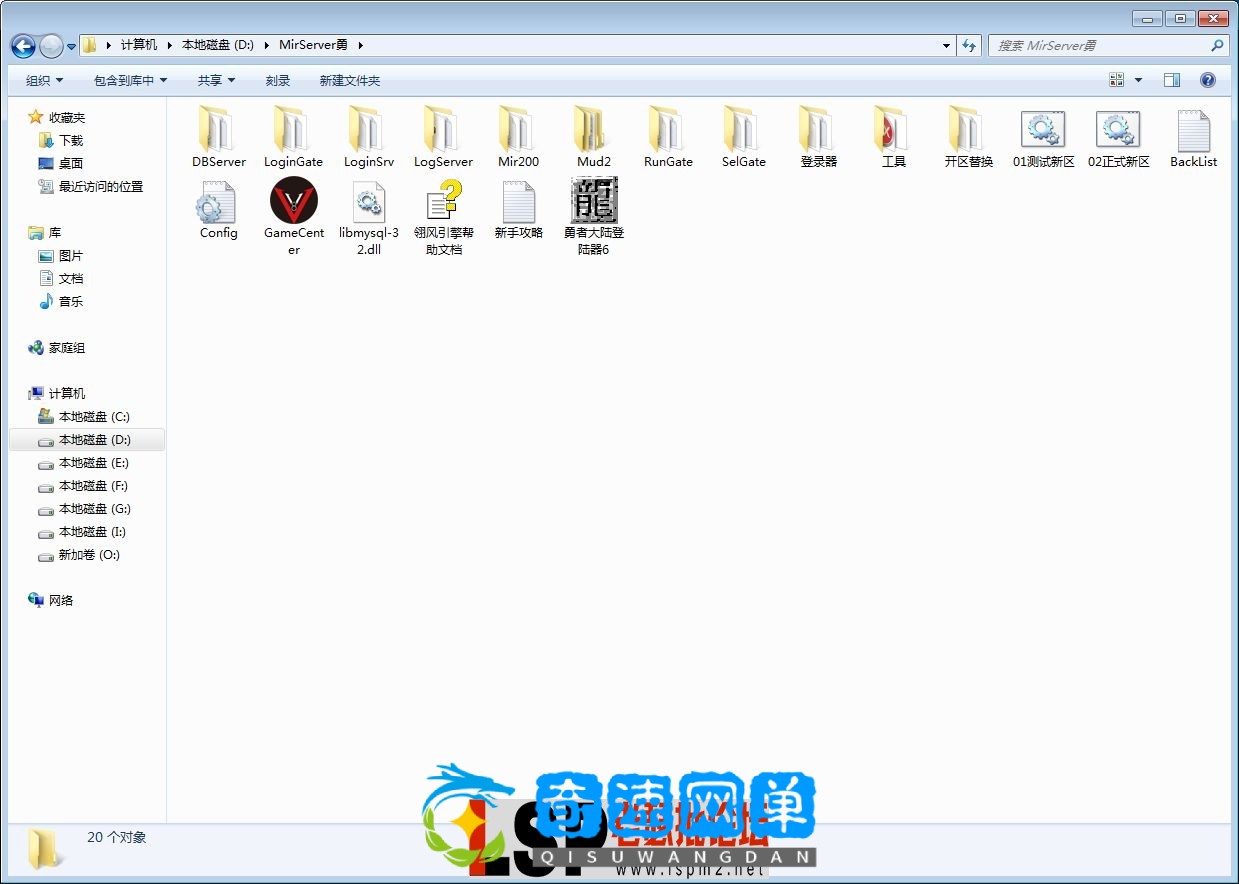
Task: Select the 勇者大陆登陆器6 launcher icon
Action: point(594,202)
